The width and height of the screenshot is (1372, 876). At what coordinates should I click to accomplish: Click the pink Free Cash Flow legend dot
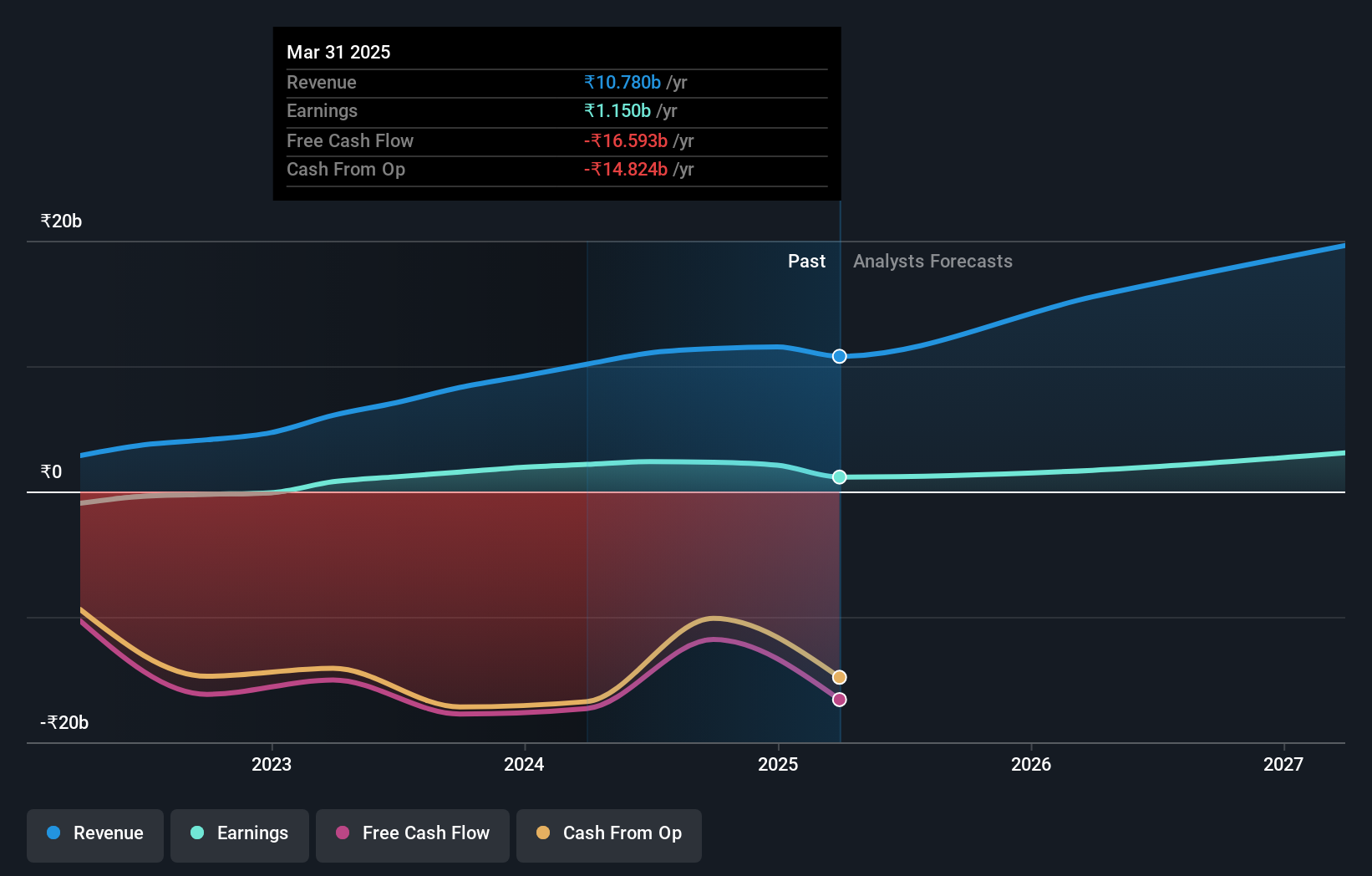click(x=343, y=833)
